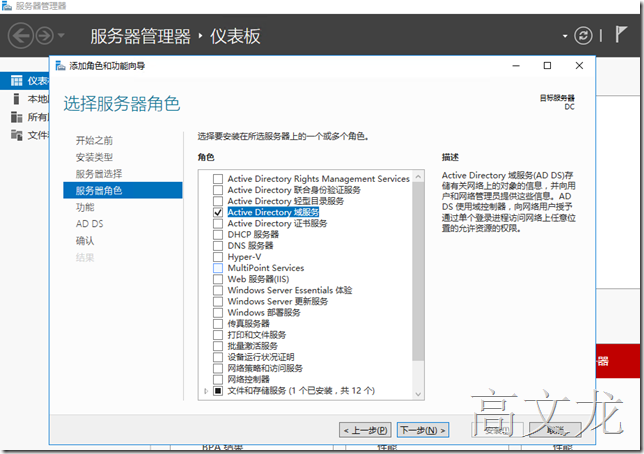Check the DNS 服务器 checkbox

(x=218, y=246)
